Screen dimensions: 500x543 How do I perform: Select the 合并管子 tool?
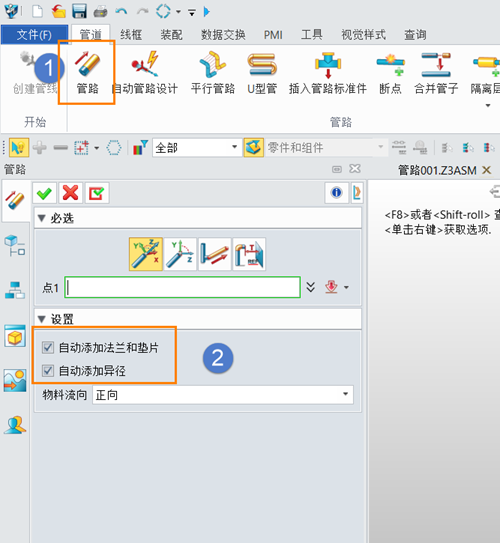pyautogui.click(x=436, y=73)
